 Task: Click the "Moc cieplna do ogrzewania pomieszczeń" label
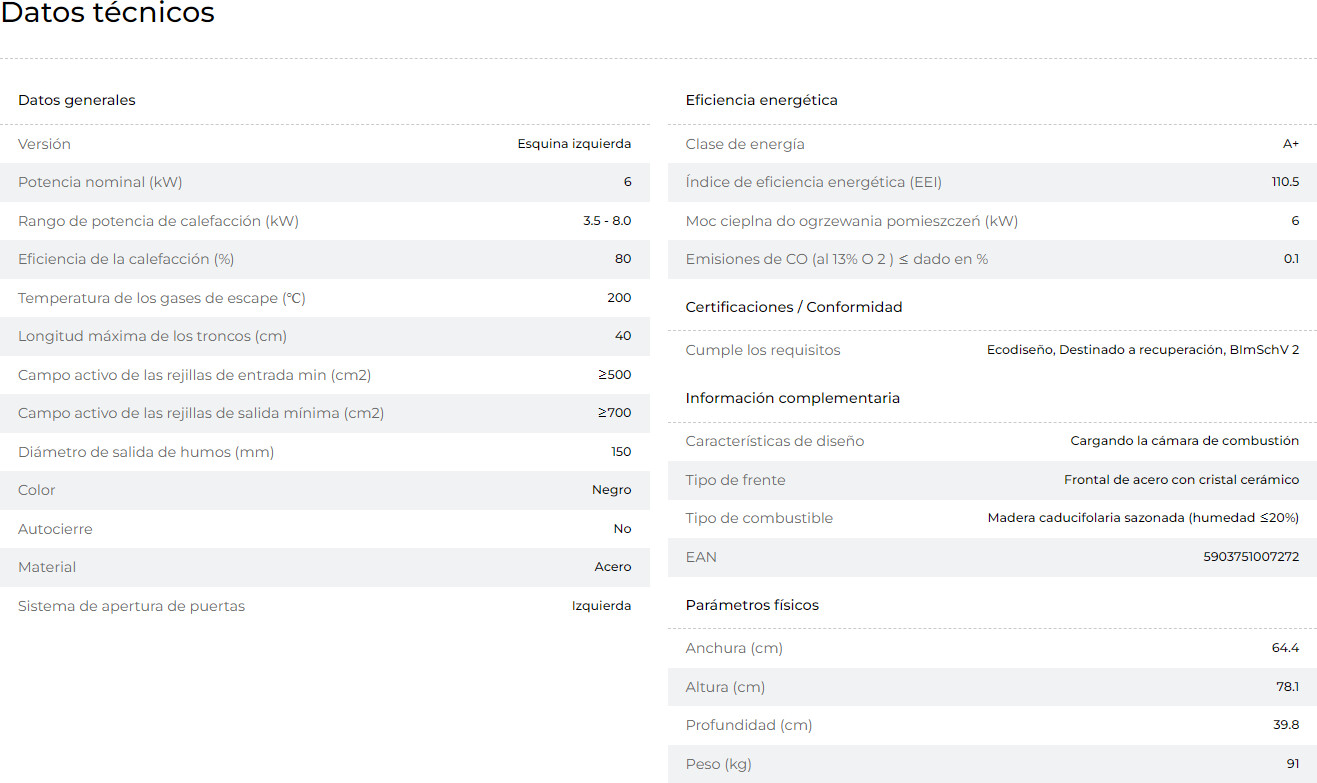coord(851,221)
